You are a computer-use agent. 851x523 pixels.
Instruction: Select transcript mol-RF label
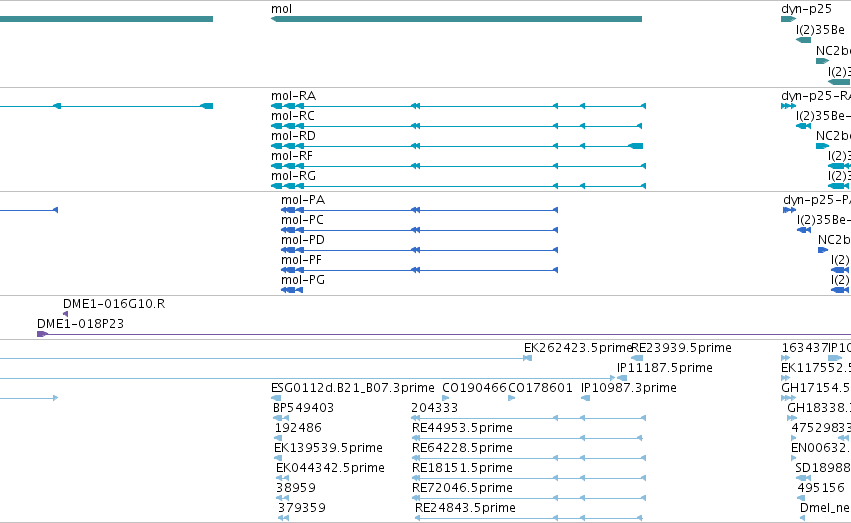292,156
